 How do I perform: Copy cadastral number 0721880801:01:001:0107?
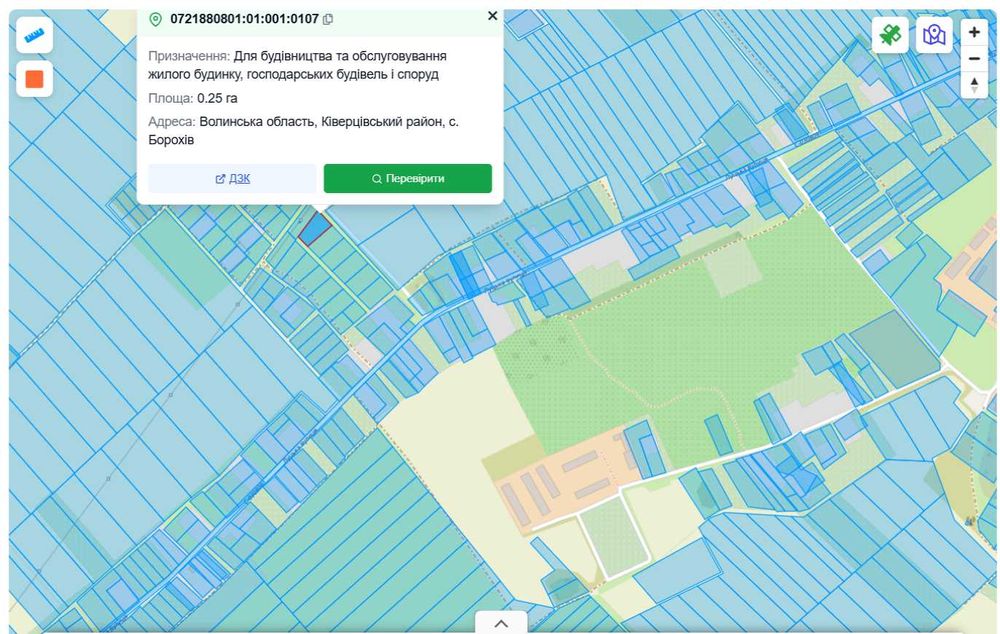[x=328, y=19]
